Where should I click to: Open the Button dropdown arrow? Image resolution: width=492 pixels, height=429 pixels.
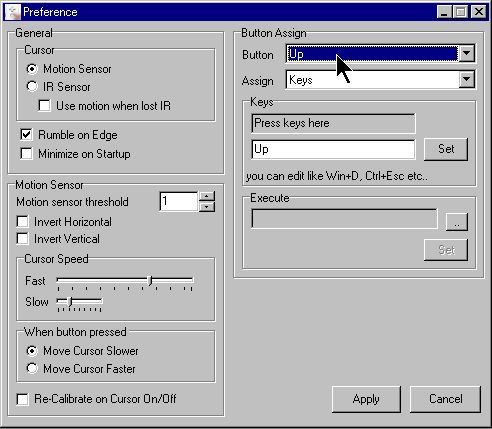click(x=466, y=53)
